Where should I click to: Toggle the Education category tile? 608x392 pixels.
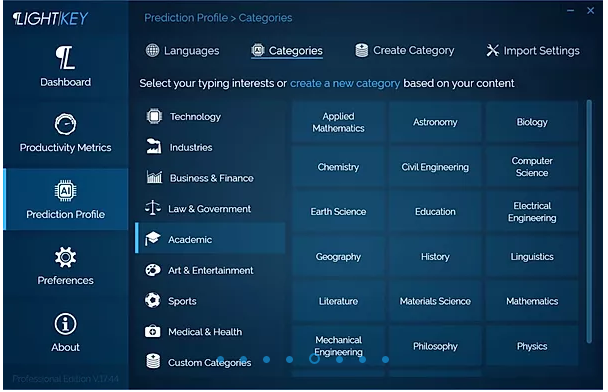(435, 212)
